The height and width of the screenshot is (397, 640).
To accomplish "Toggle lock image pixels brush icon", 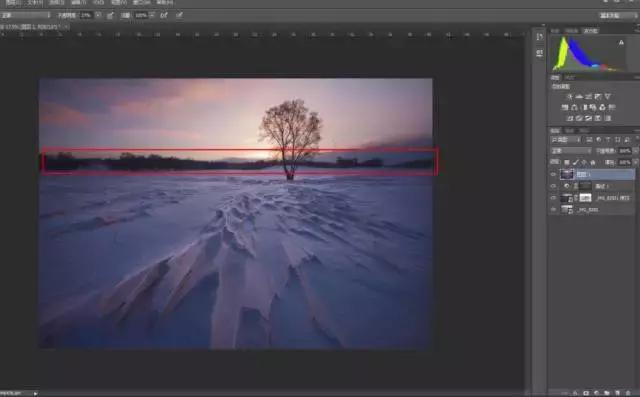I will click(576, 162).
